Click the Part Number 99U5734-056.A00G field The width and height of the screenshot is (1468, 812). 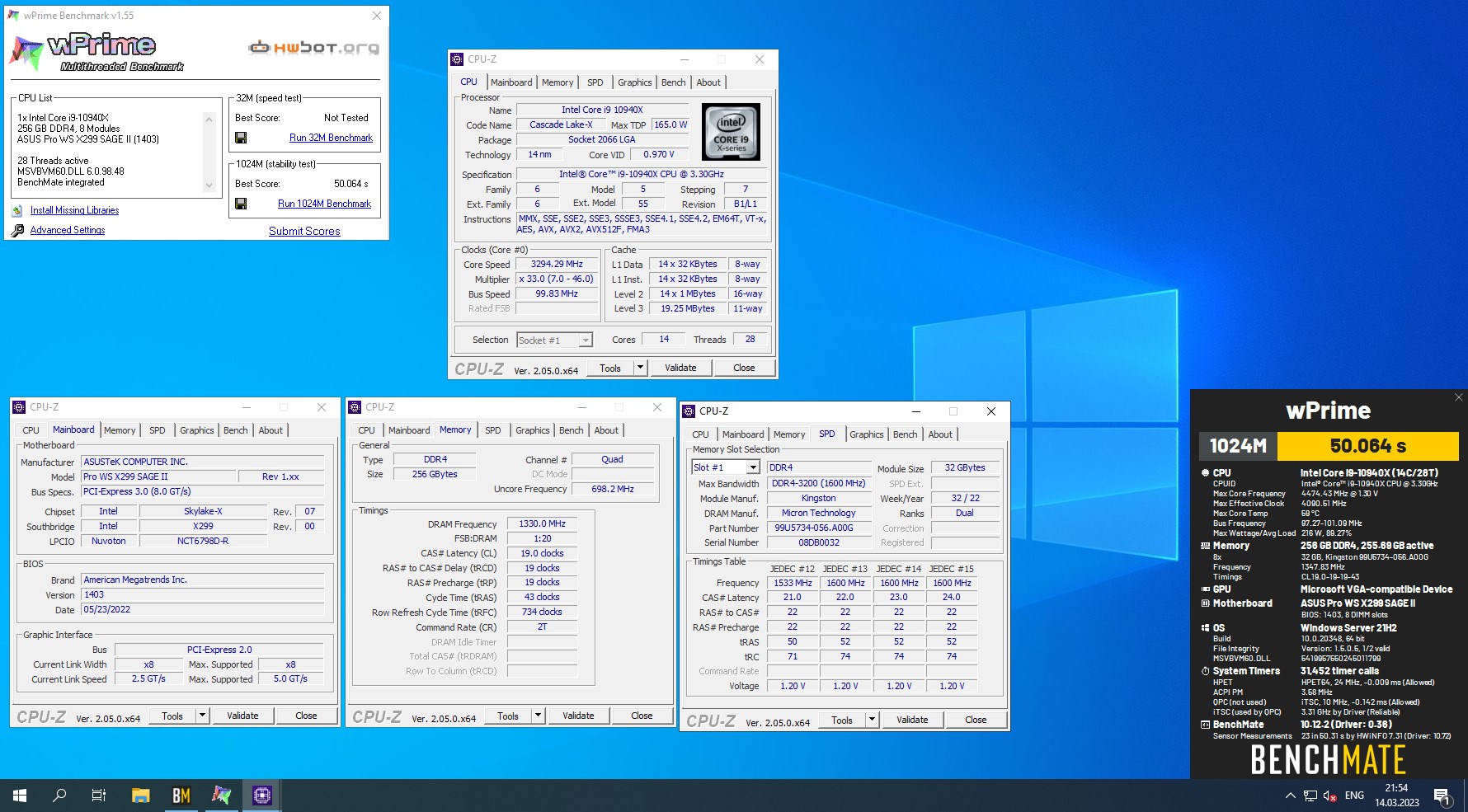point(819,528)
